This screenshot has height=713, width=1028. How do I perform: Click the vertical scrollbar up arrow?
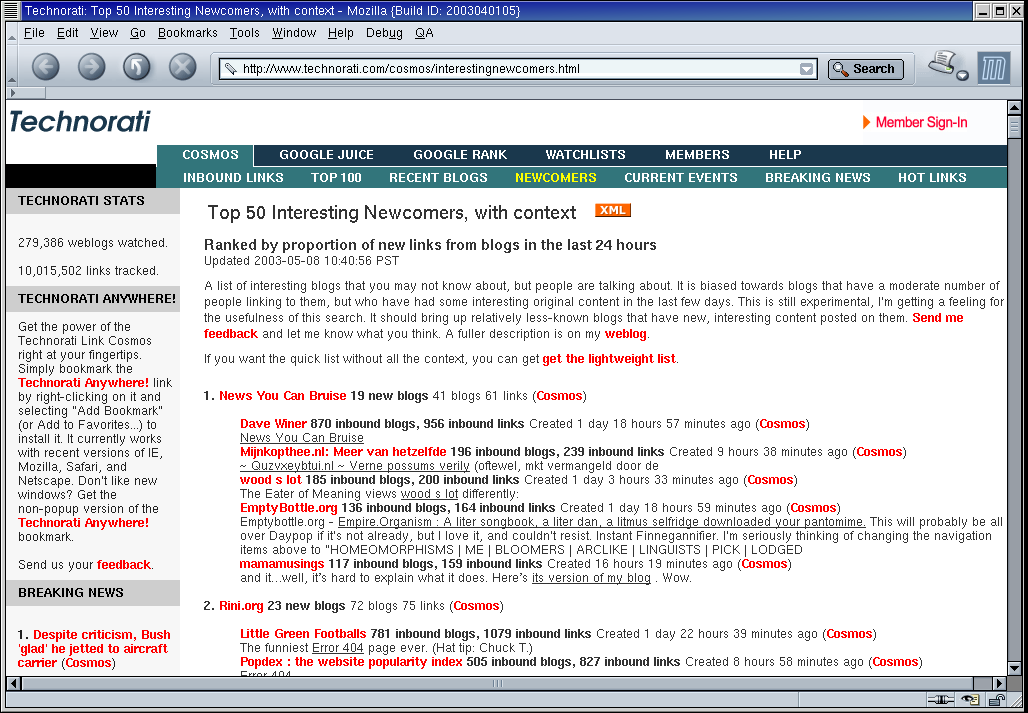pyautogui.click(x=1014, y=108)
